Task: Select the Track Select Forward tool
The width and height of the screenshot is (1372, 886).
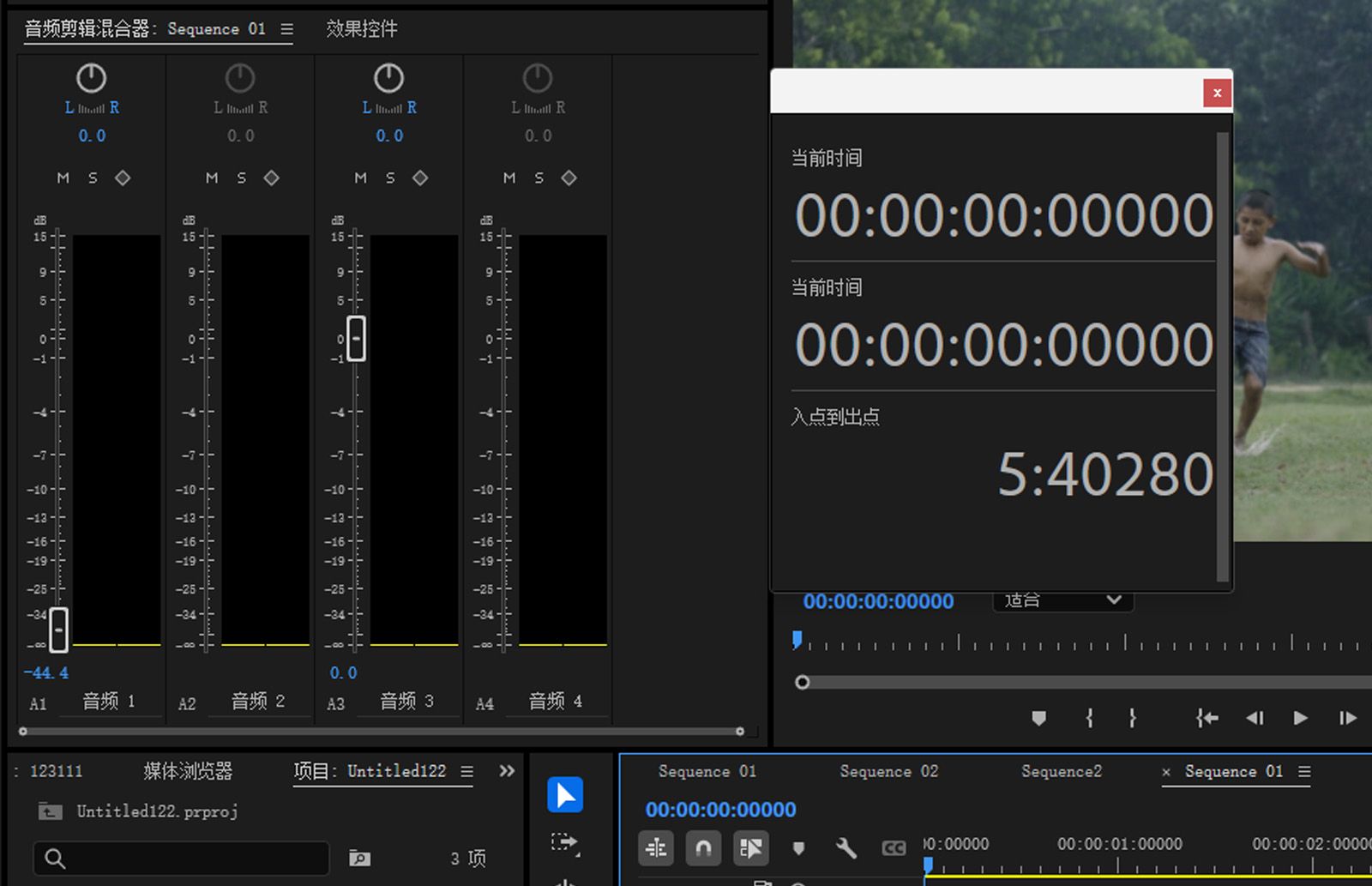Action: tap(565, 844)
